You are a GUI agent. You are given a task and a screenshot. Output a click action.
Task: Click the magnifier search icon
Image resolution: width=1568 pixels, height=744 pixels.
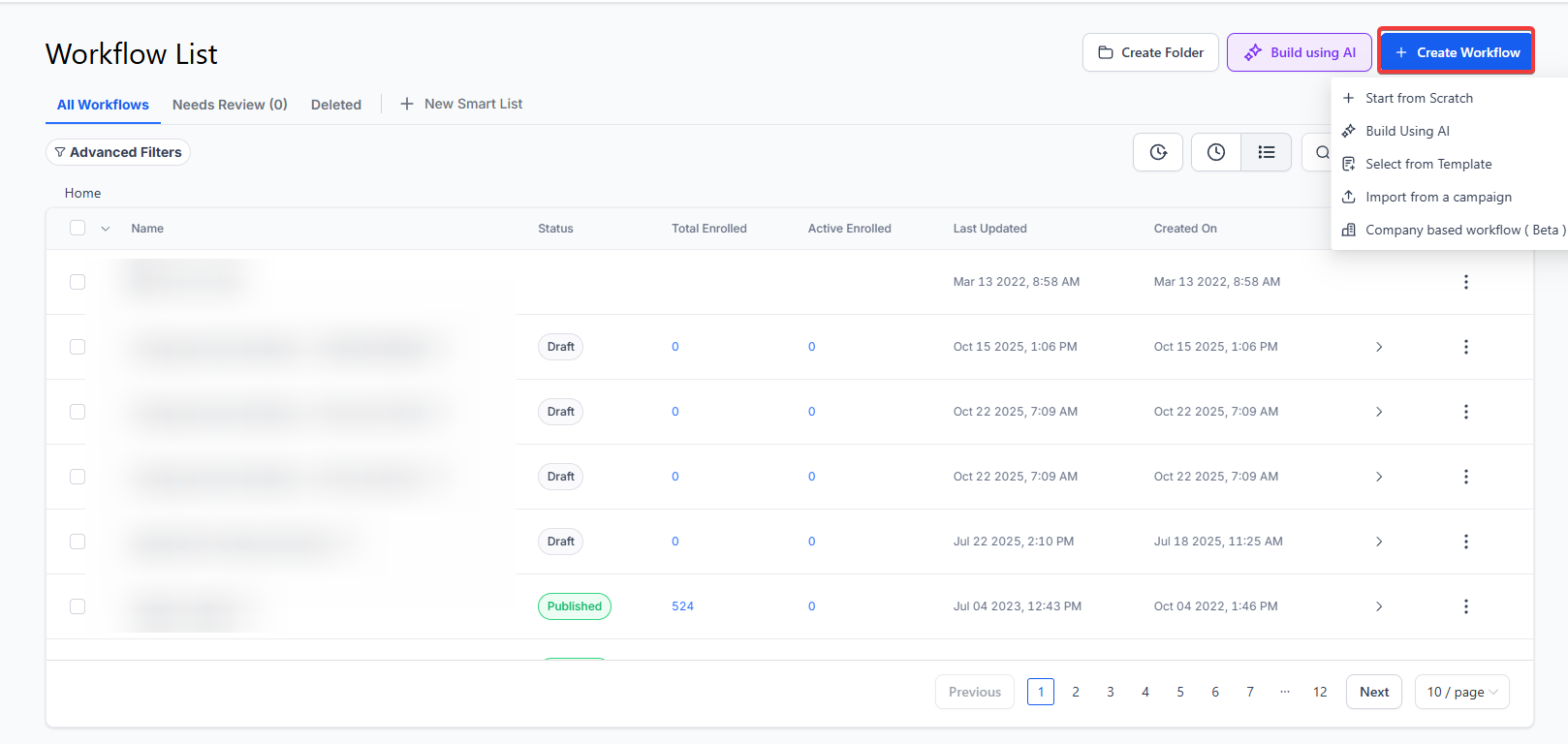[x=1321, y=152]
